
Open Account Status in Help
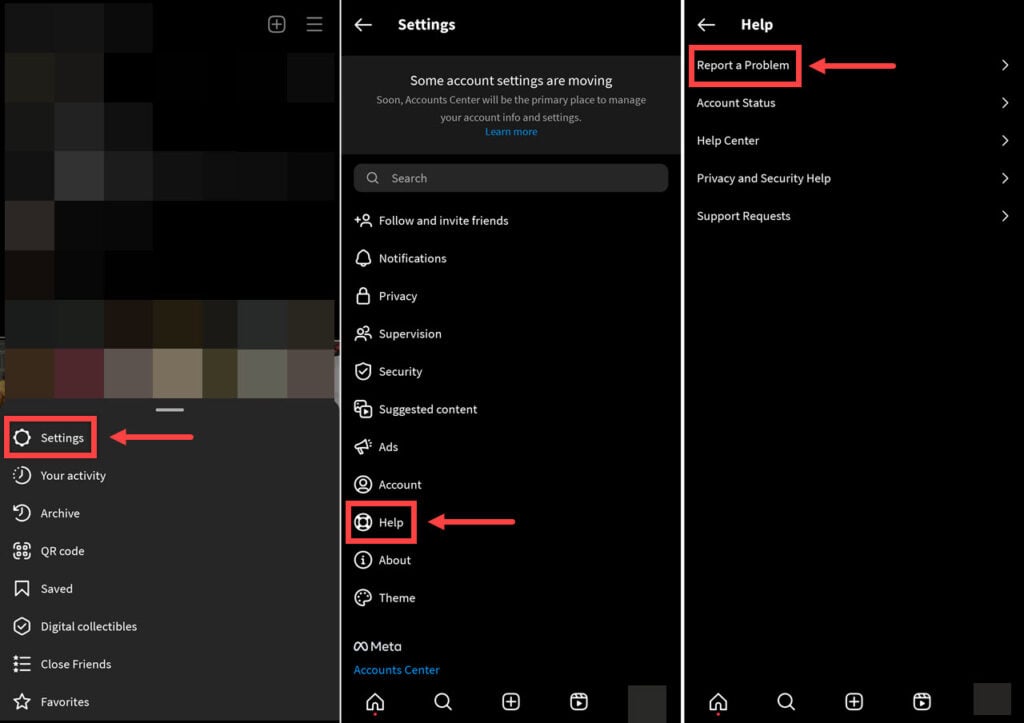[854, 103]
